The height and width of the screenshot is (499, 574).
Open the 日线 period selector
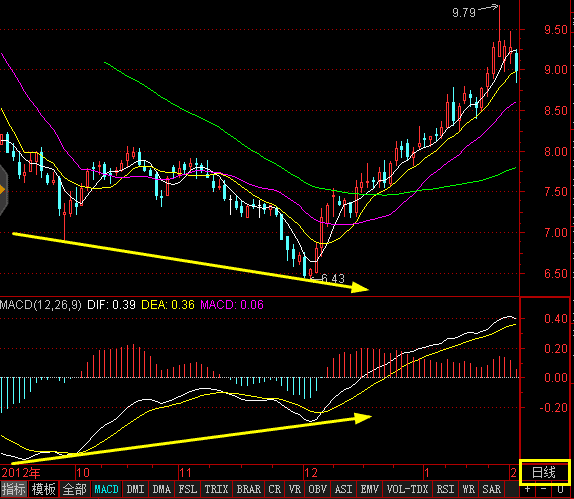click(x=544, y=472)
